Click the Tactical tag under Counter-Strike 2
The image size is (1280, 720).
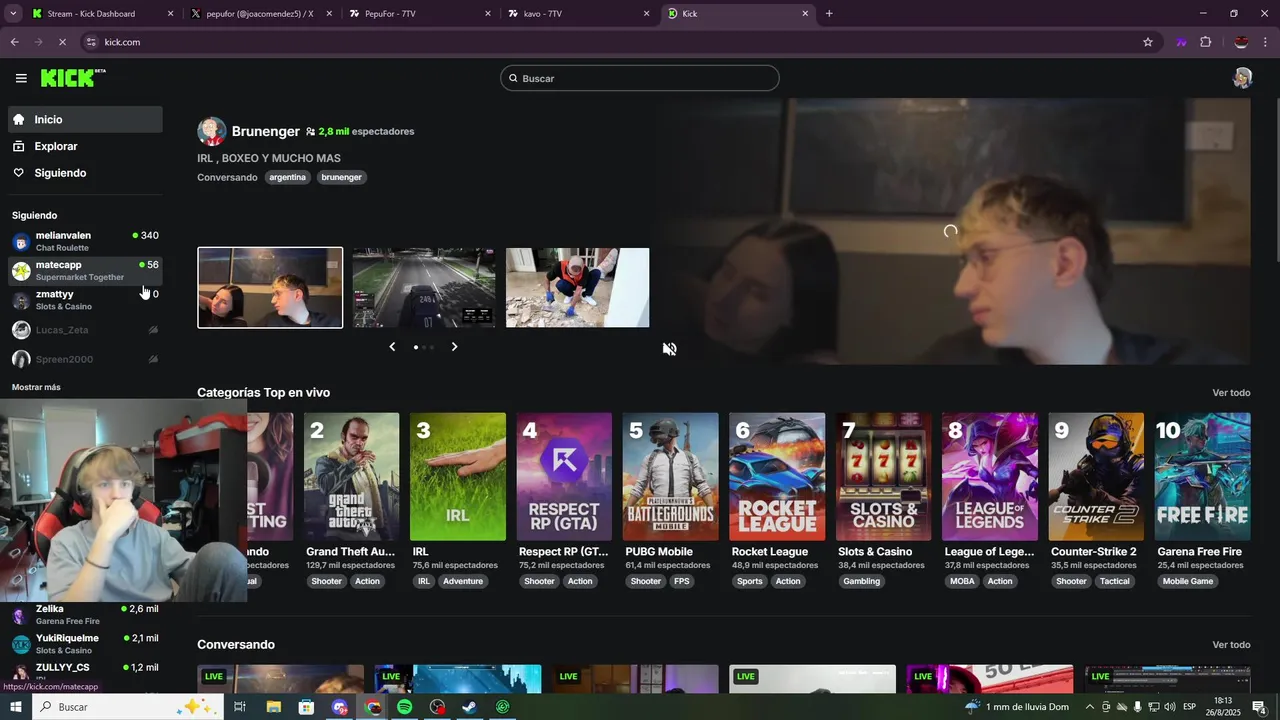1114,581
